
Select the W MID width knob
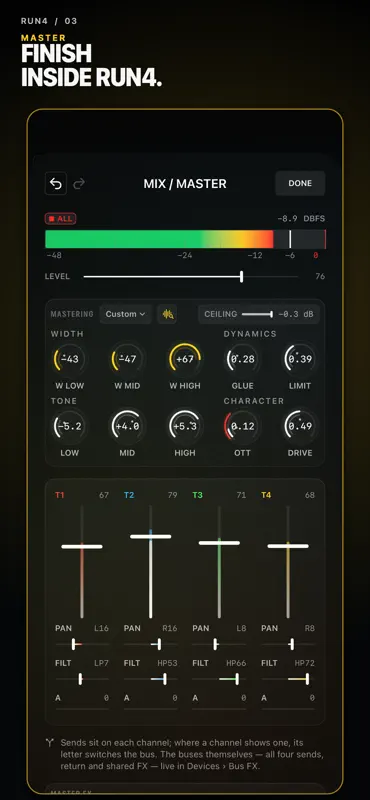point(127,359)
